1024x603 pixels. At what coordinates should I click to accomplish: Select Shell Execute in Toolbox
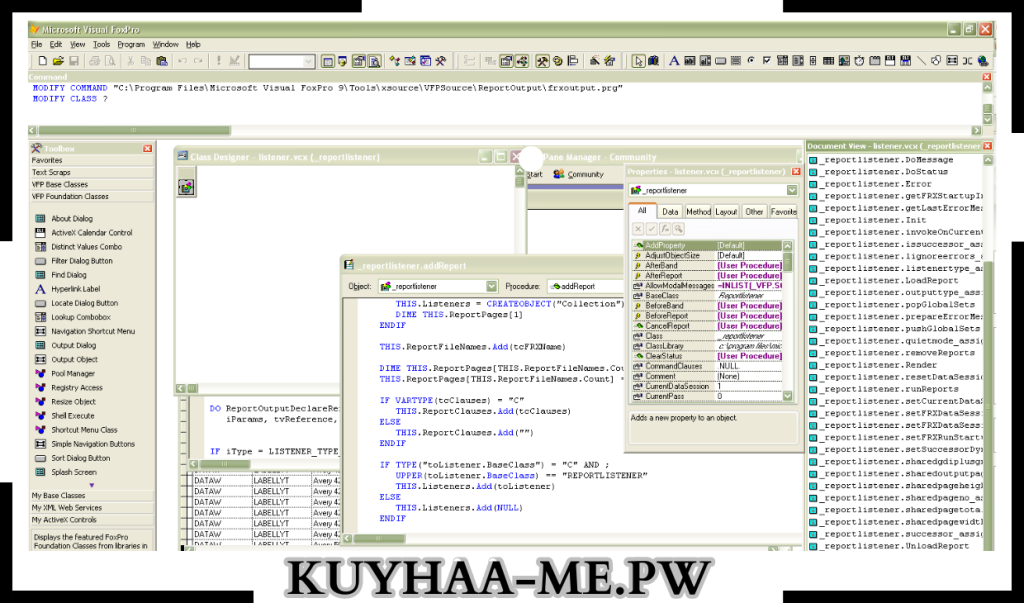72,416
